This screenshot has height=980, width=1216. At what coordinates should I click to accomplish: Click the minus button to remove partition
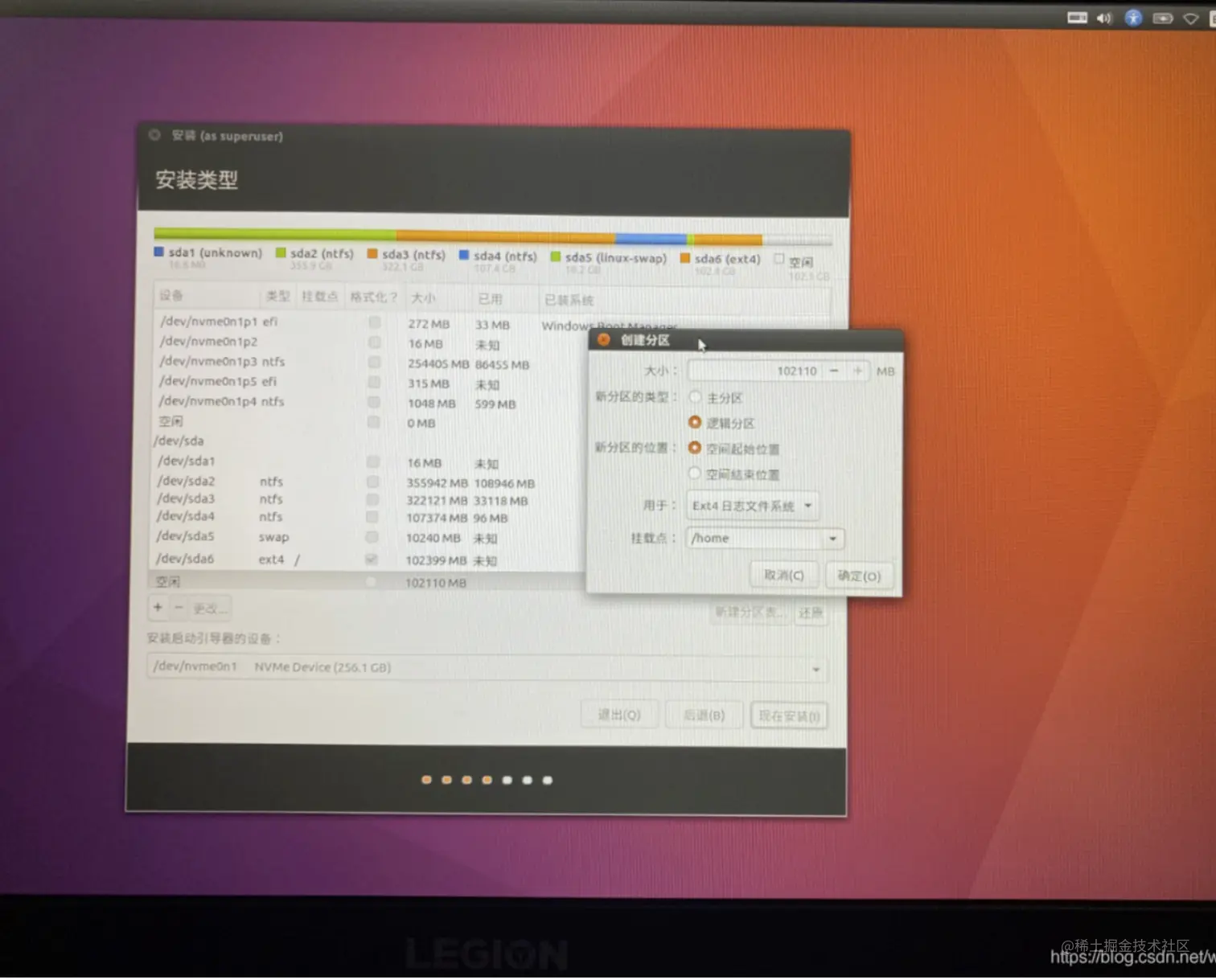179,608
